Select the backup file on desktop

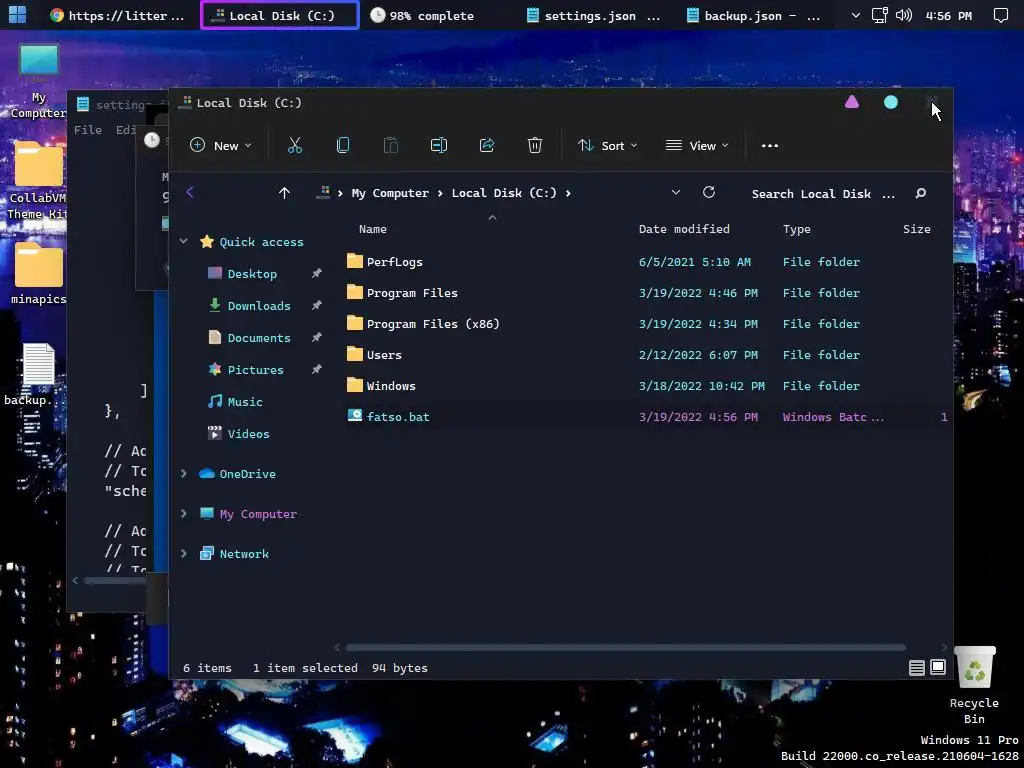click(36, 374)
